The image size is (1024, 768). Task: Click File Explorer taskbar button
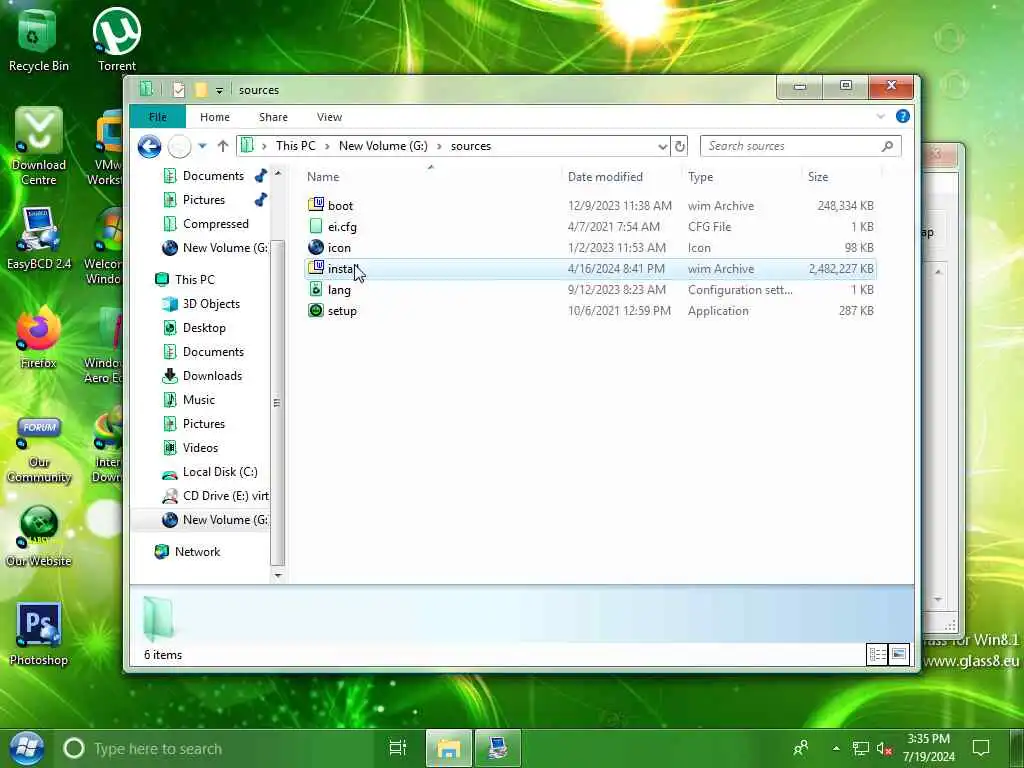click(x=449, y=748)
